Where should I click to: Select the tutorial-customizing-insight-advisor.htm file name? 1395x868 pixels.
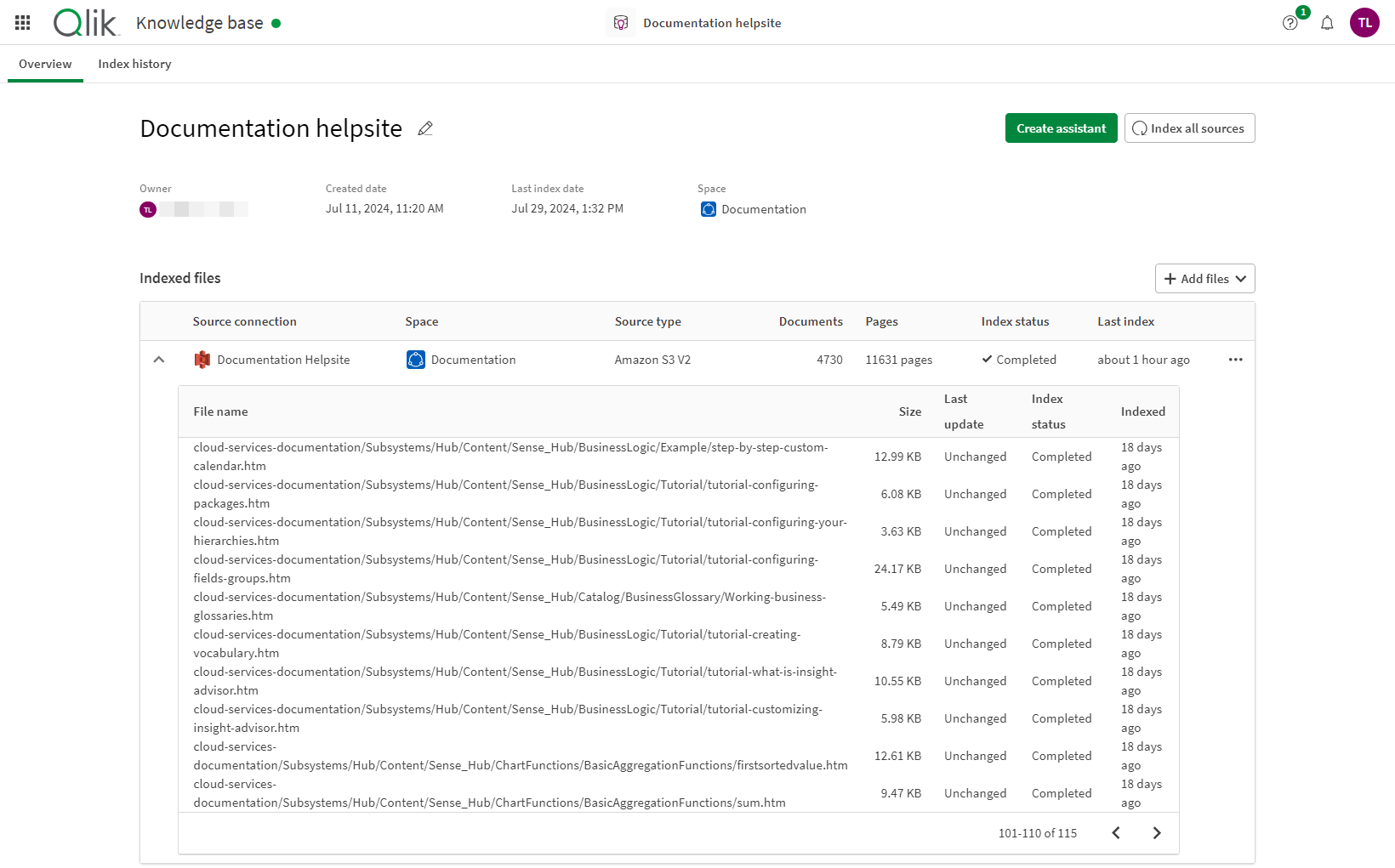click(508, 718)
